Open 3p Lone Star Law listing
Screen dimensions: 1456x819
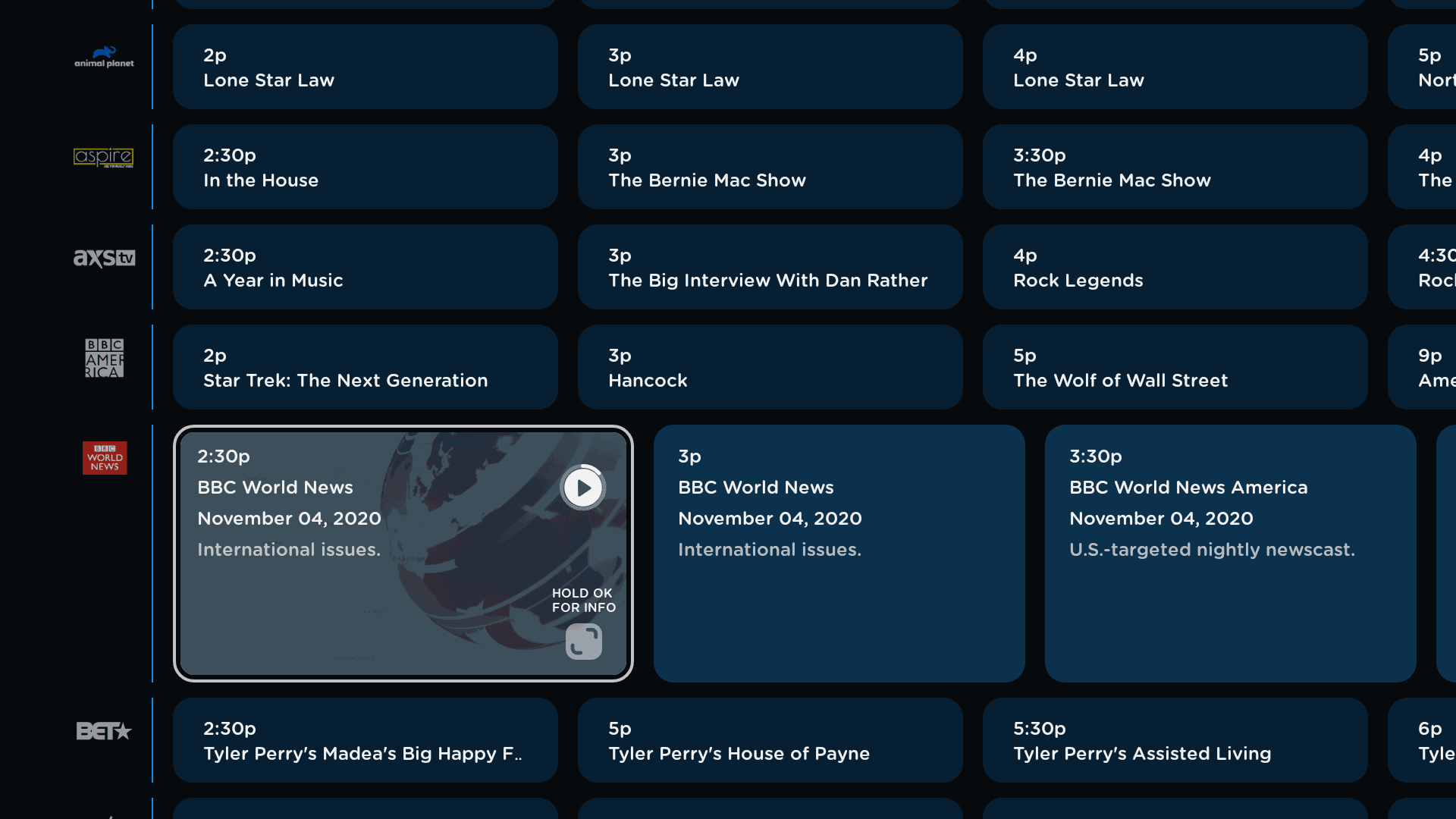tap(770, 67)
